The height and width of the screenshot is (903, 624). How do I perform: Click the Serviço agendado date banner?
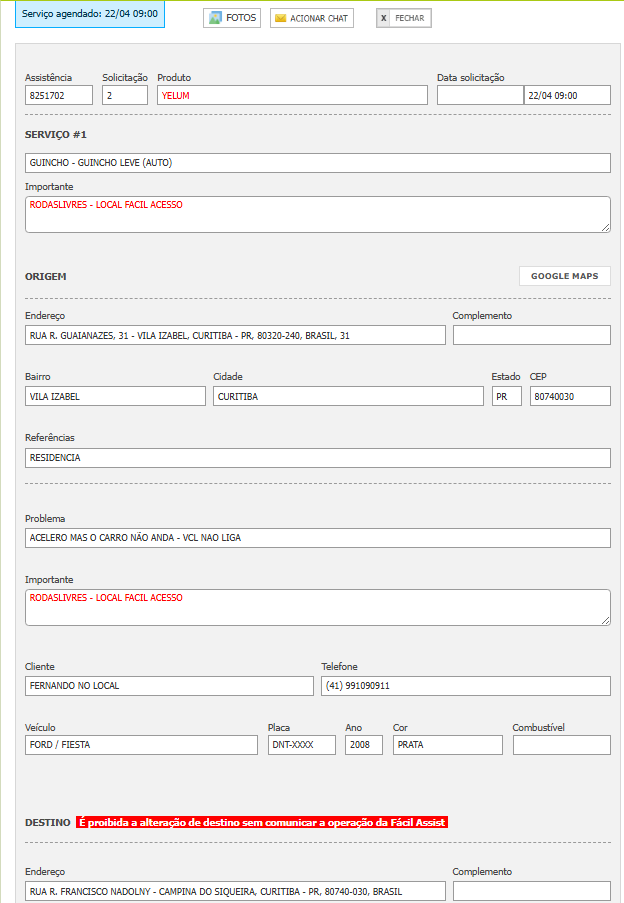90,15
